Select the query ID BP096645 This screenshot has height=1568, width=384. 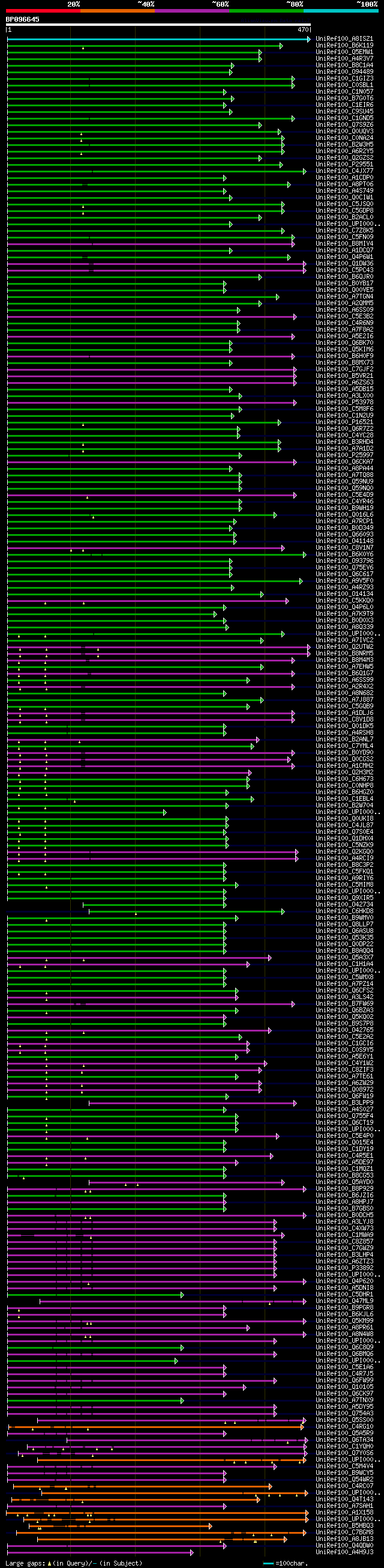click(22, 19)
